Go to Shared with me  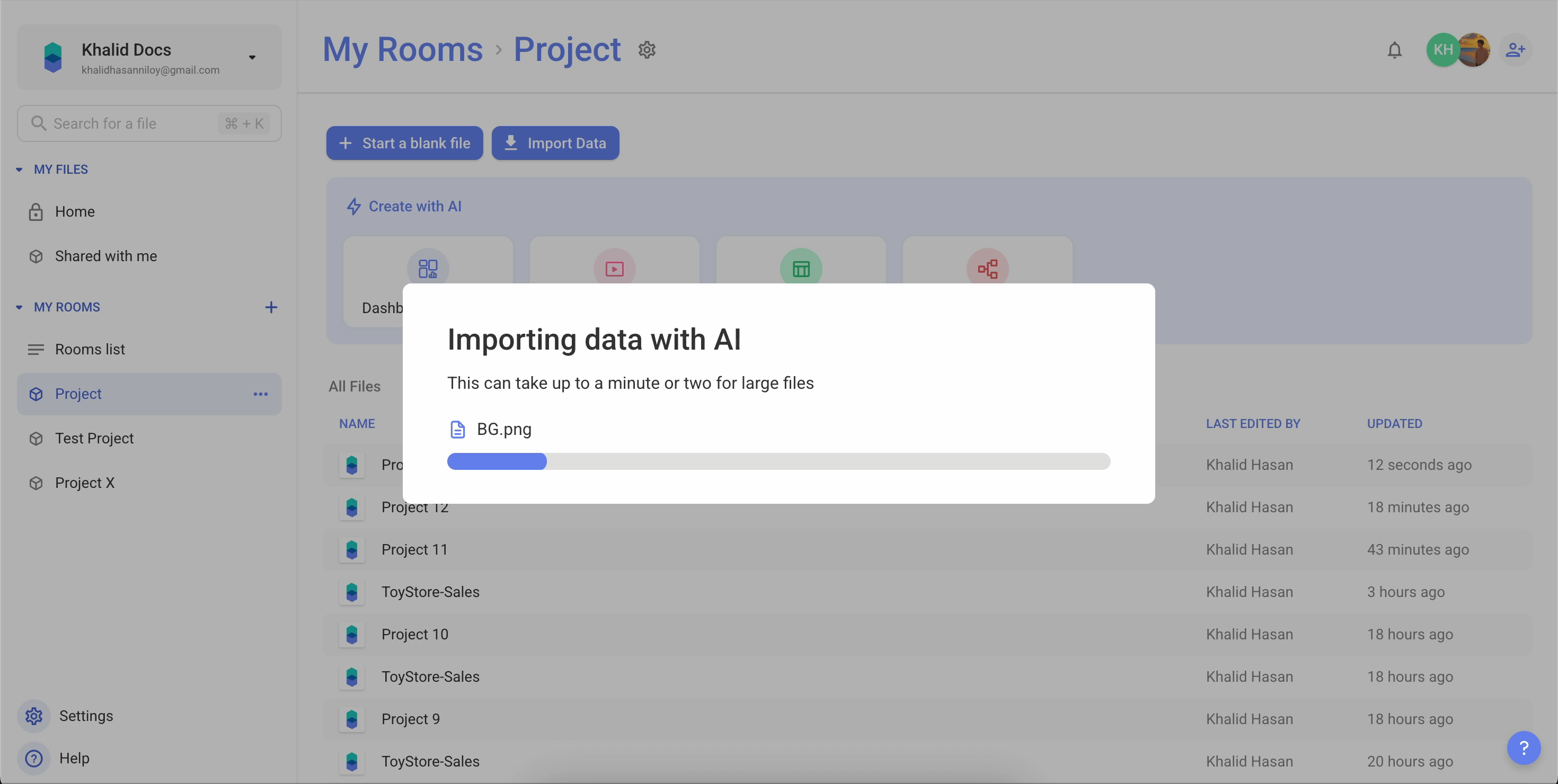(106, 256)
